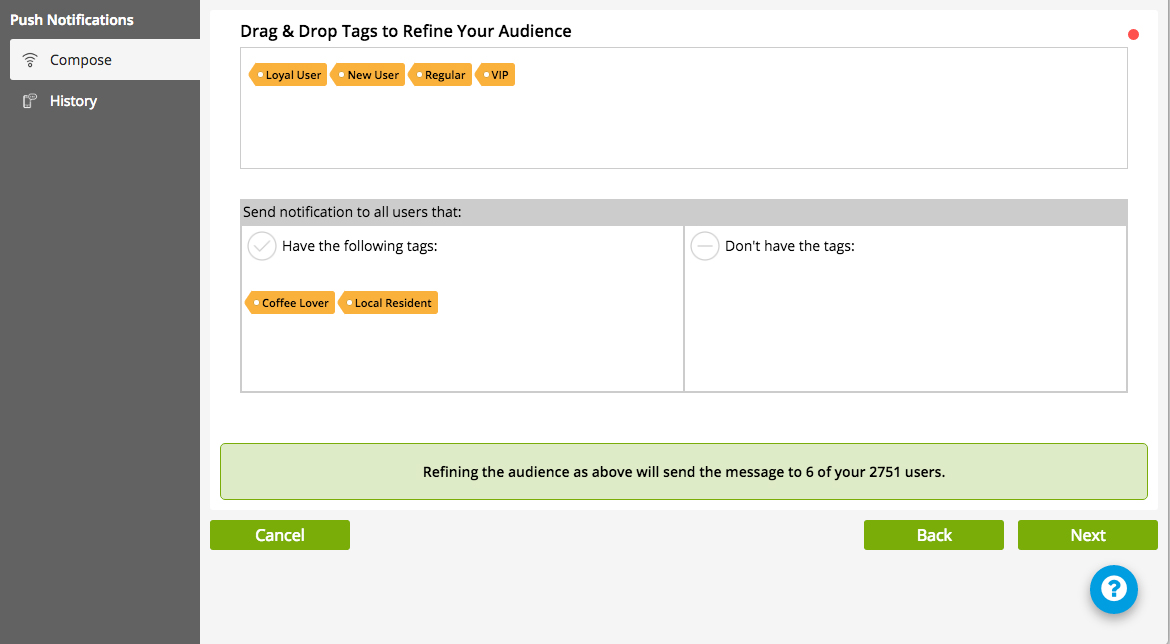Click the Coffee Lover tag

[x=291, y=303]
